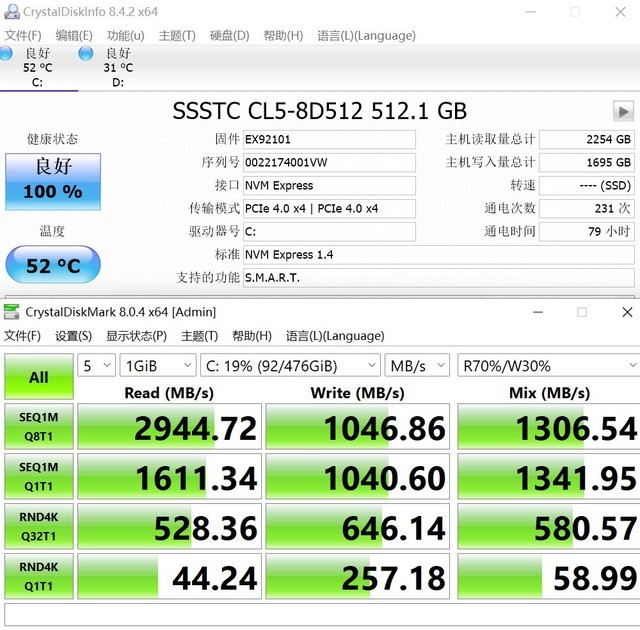Open 功能(u) menu in CrystalDiskInfo
Viewport: 640px width, 630px height.
(125, 35)
